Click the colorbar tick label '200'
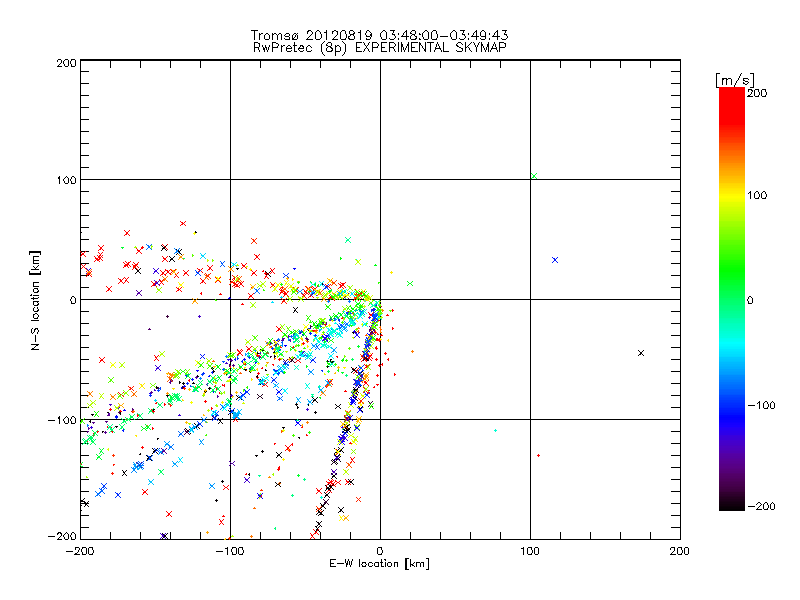Image resolution: width=800 pixels, height=600 pixels. [757, 93]
